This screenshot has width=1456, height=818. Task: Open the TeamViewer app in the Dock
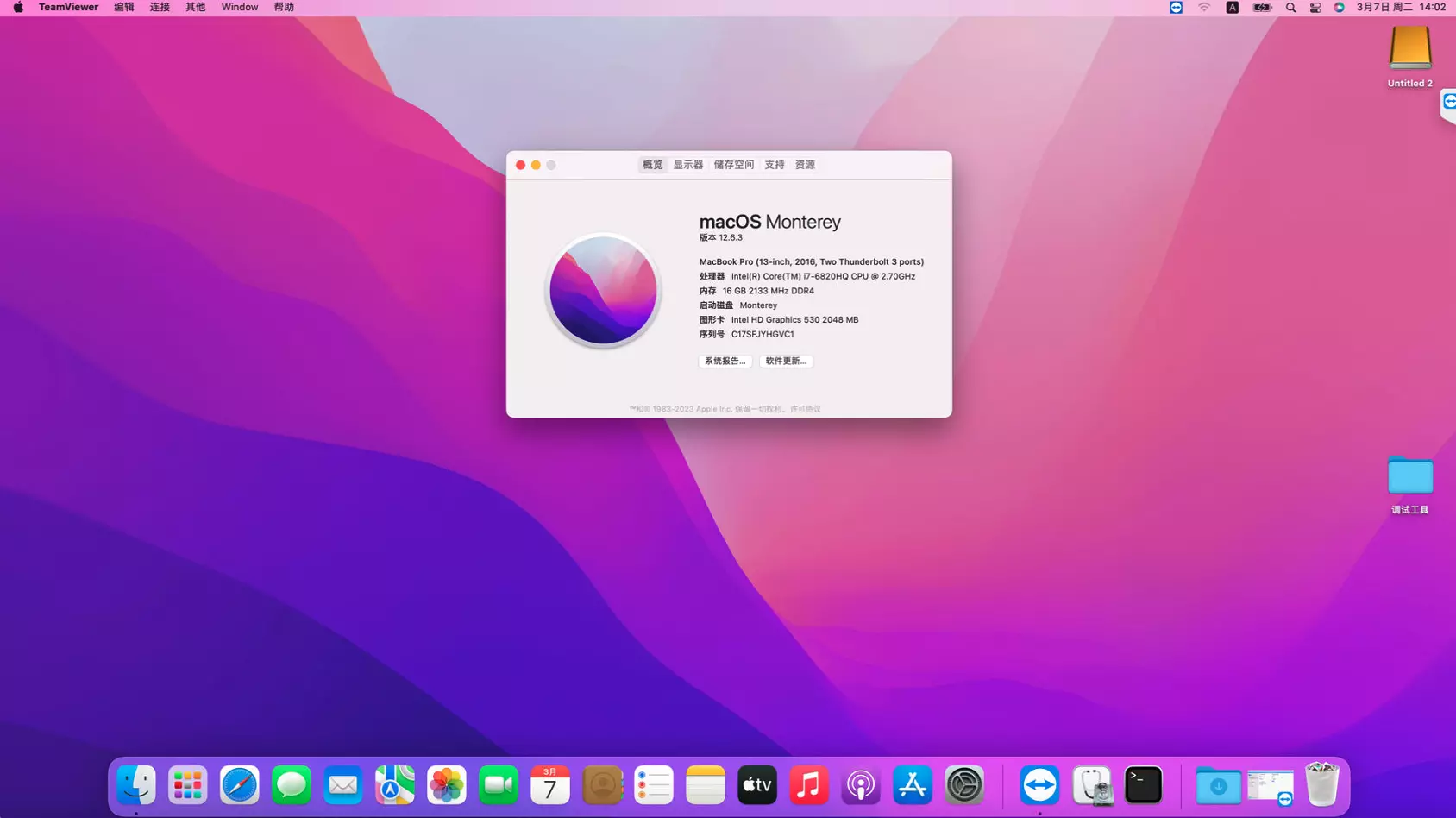(1039, 784)
